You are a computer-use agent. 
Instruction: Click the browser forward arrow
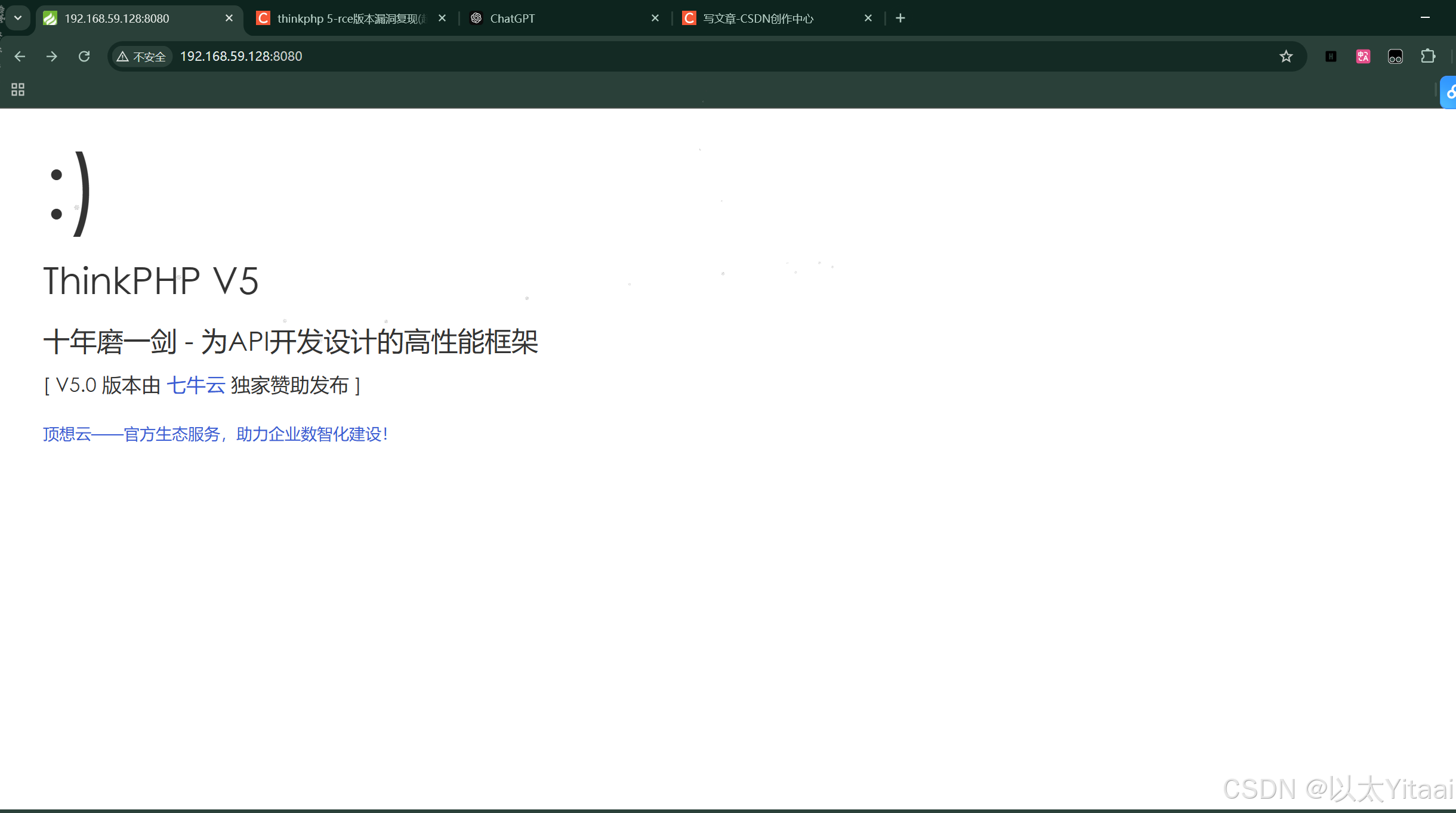(52, 56)
